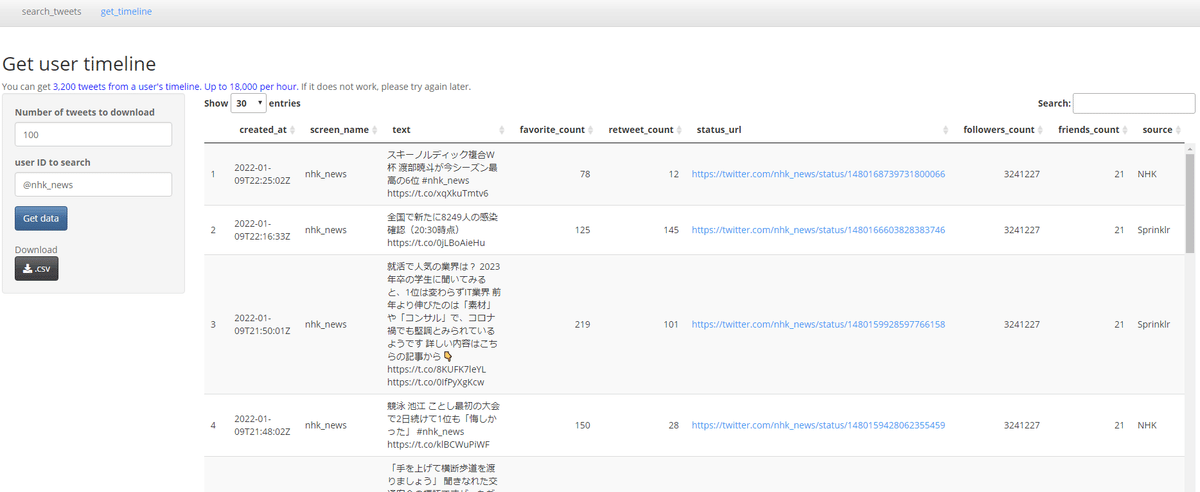Open status link ending 1480159428062355459
The width and height of the screenshot is (1200, 492).
tap(818, 425)
